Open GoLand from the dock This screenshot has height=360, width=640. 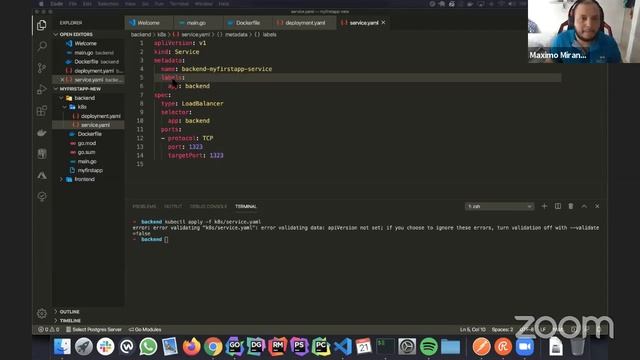[235, 347]
